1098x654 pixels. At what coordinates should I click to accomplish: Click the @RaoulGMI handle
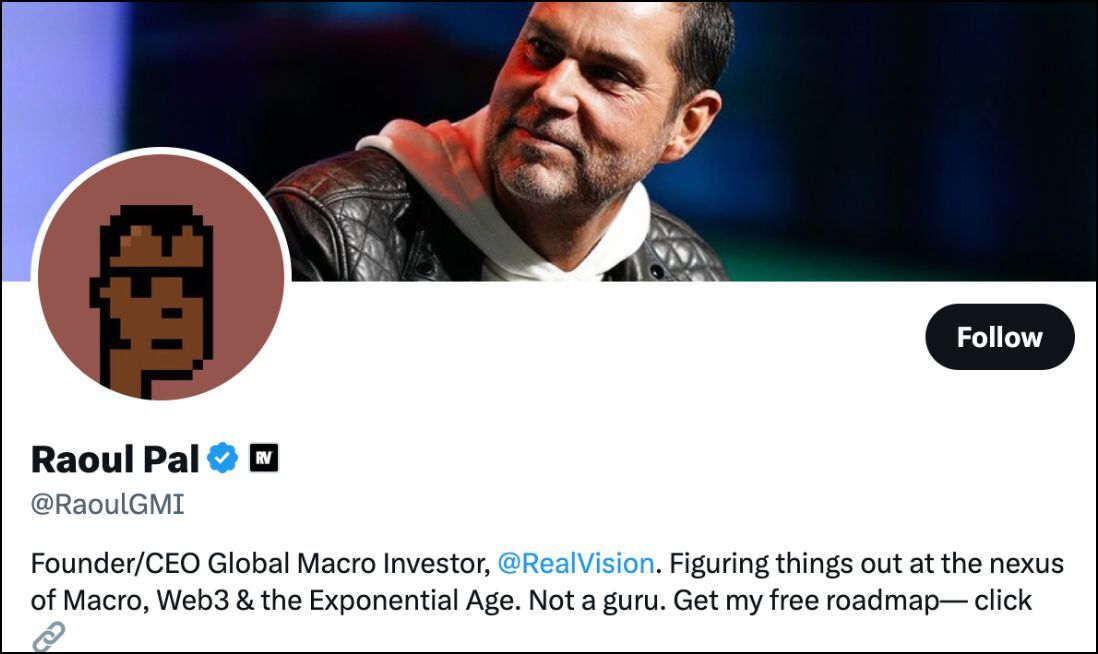pyautogui.click(x=108, y=504)
